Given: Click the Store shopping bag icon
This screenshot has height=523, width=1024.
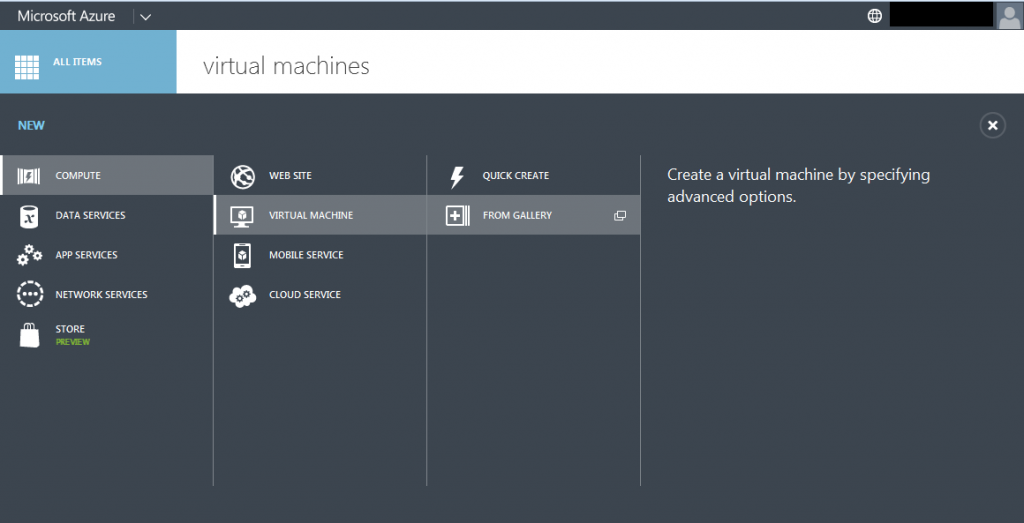Looking at the screenshot, I should 30,335.
